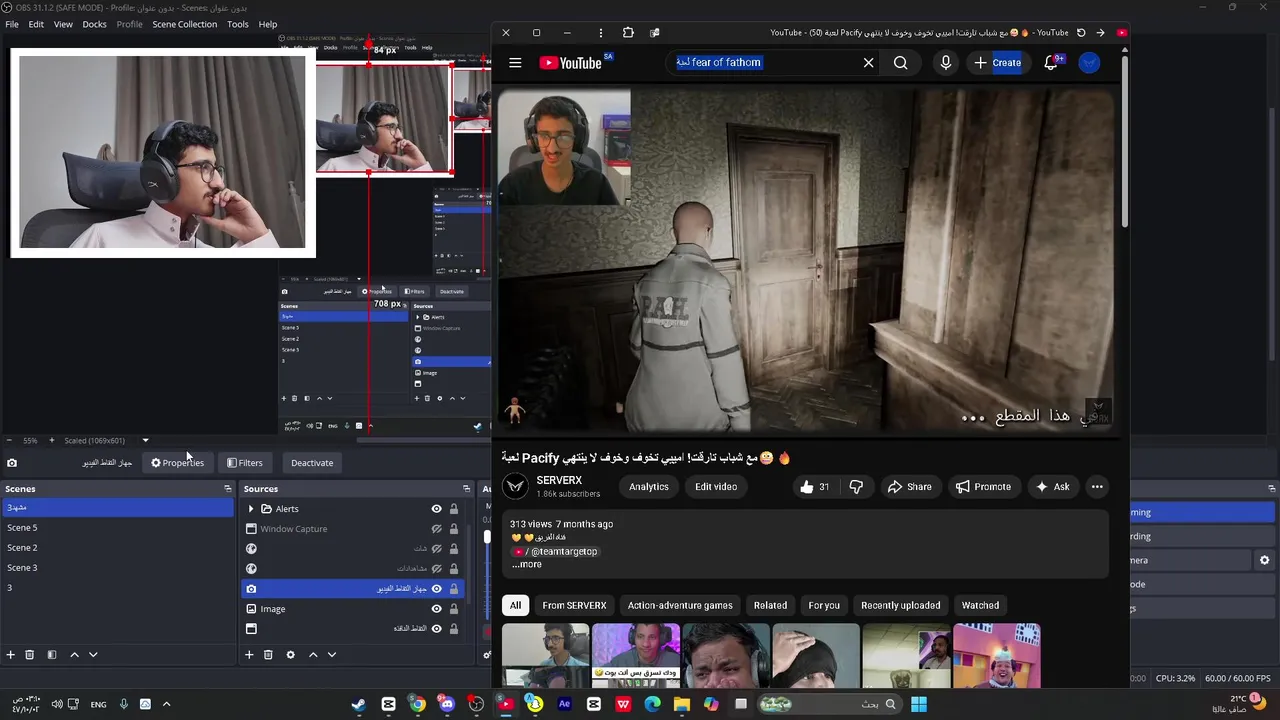Image resolution: width=1280 pixels, height=720 pixels.
Task: Open the YouTube Create button
Action: click(997, 63)
